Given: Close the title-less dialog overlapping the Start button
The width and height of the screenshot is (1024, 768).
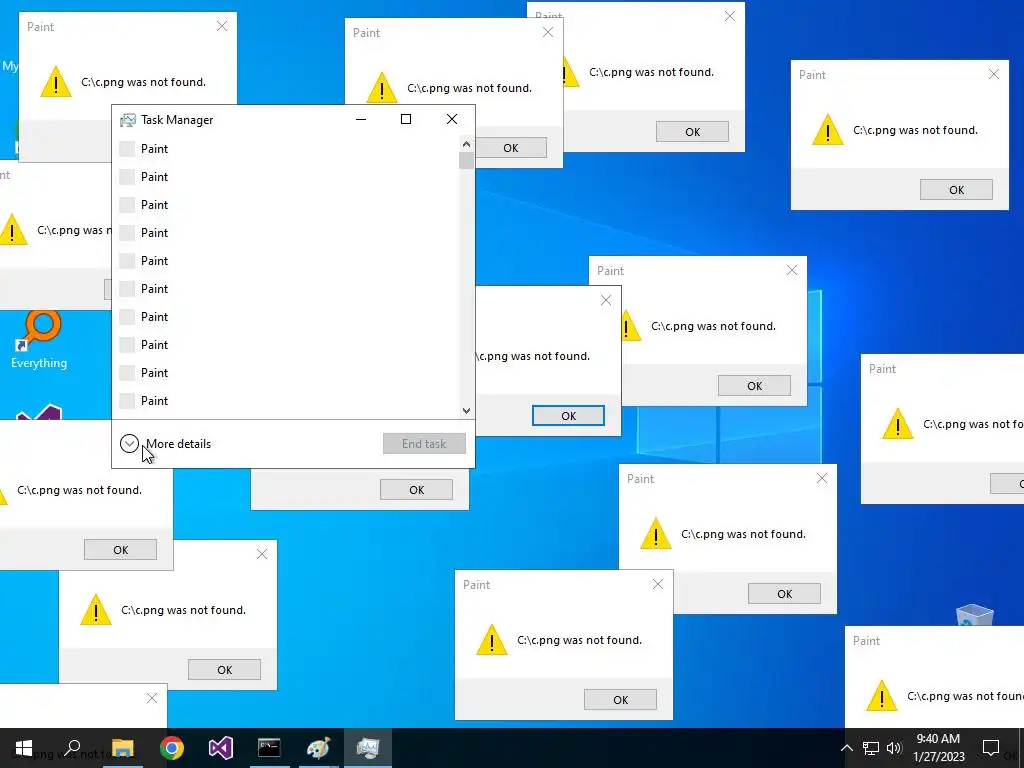Looking at the screenshot, I should [x=152, y=698].
